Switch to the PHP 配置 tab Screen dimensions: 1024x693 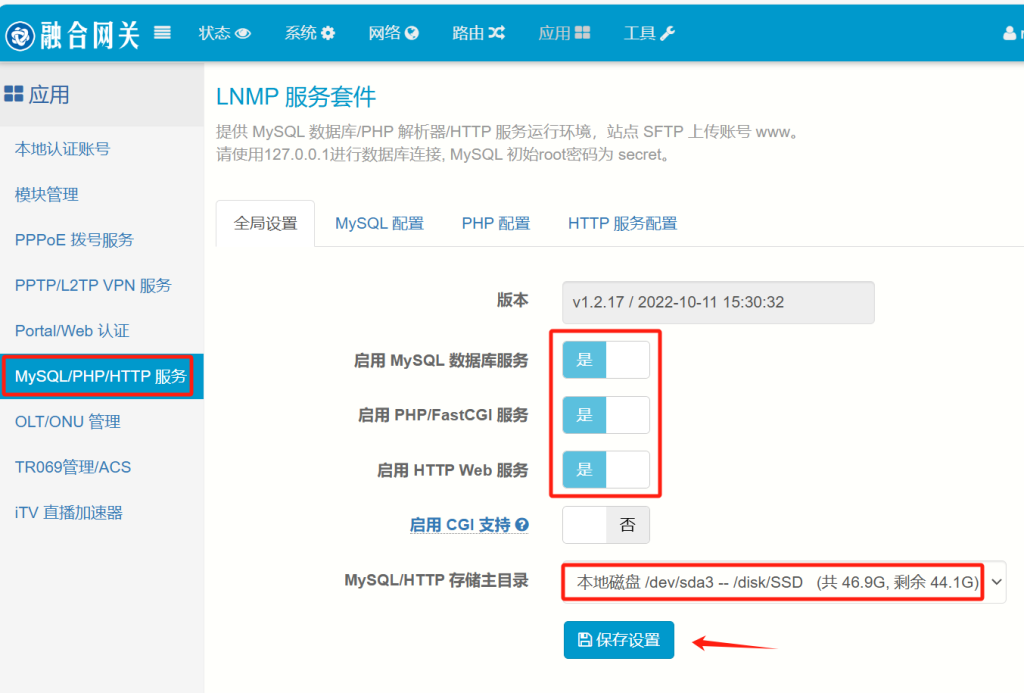[496, 223]
